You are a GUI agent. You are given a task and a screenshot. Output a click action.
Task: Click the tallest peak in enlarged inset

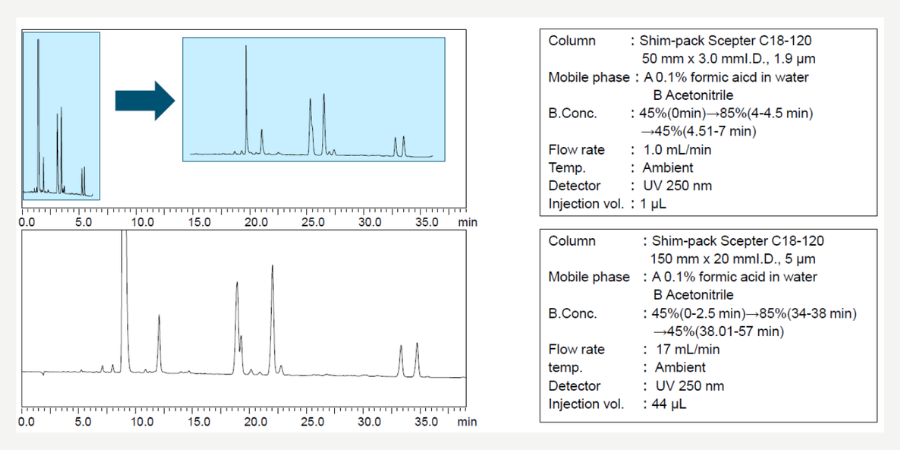(246, 99)
